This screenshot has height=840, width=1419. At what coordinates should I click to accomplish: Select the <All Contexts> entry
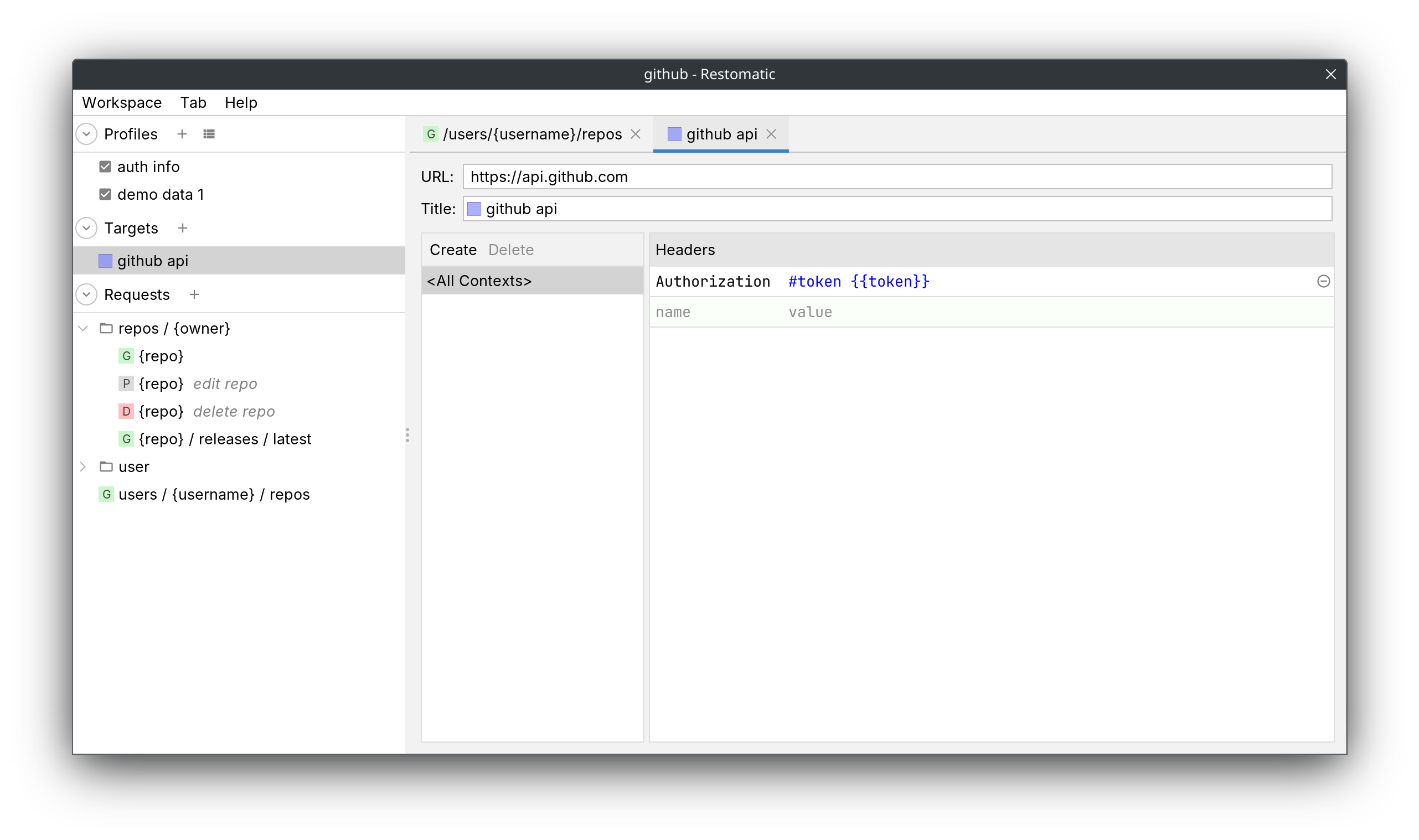(x=532, y=281)
